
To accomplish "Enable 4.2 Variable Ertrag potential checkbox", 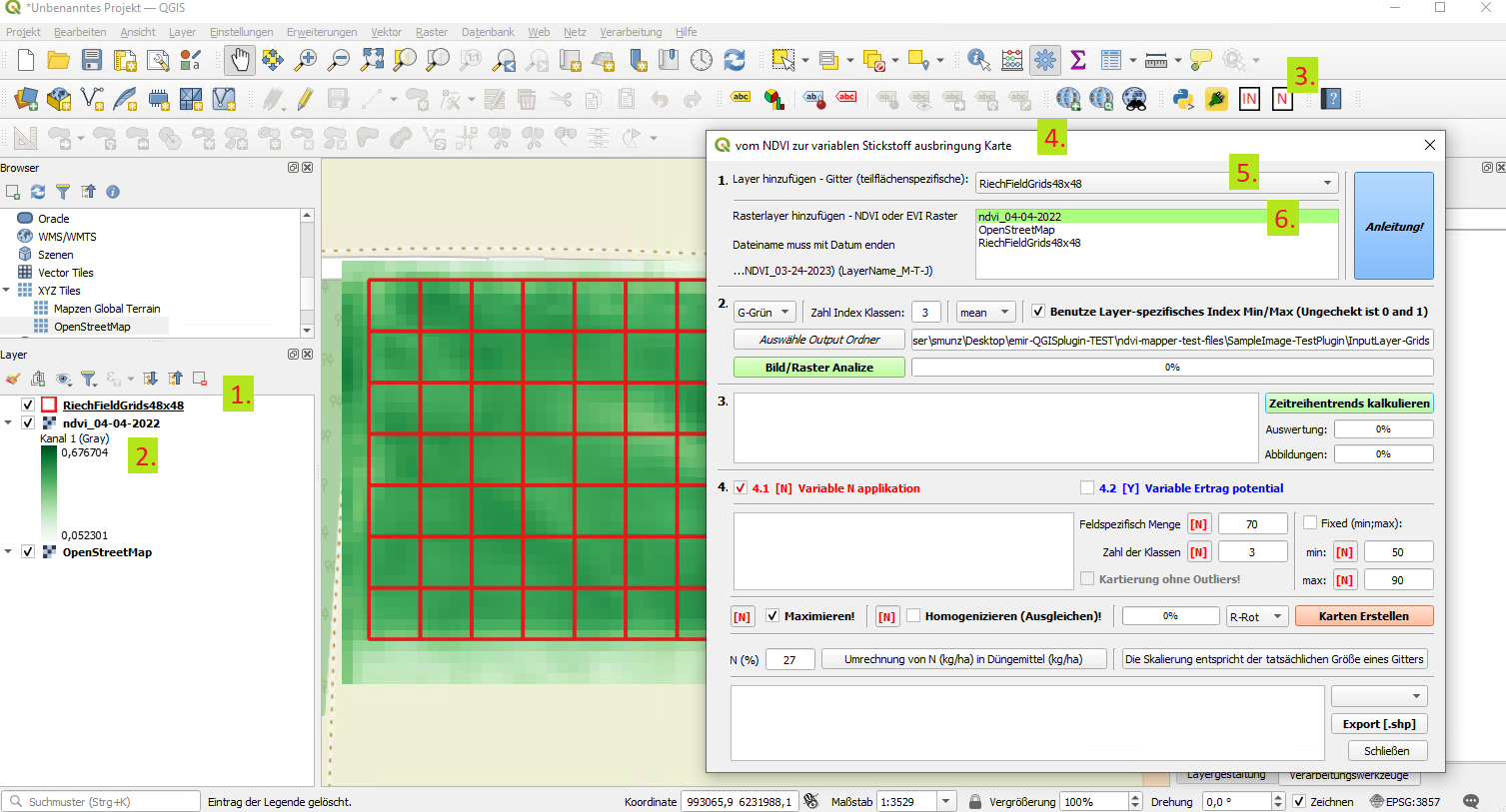I will [x=1087, y=488].
